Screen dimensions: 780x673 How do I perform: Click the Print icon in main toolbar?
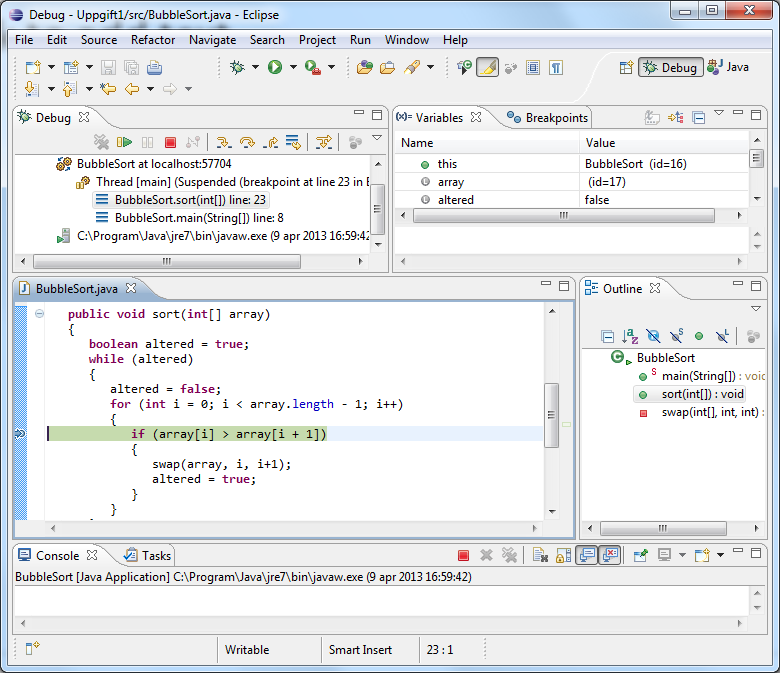tap(154, 67)
